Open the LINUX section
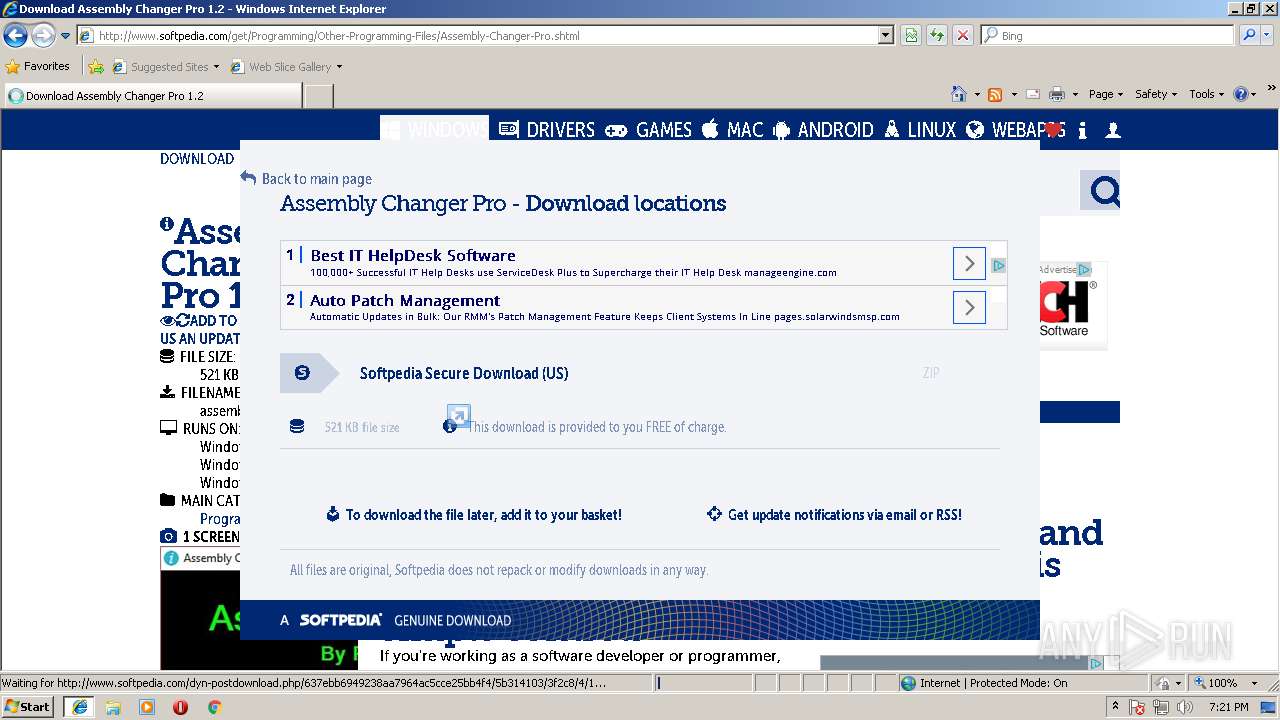1280x720 pixels. [x=920, y=129]
